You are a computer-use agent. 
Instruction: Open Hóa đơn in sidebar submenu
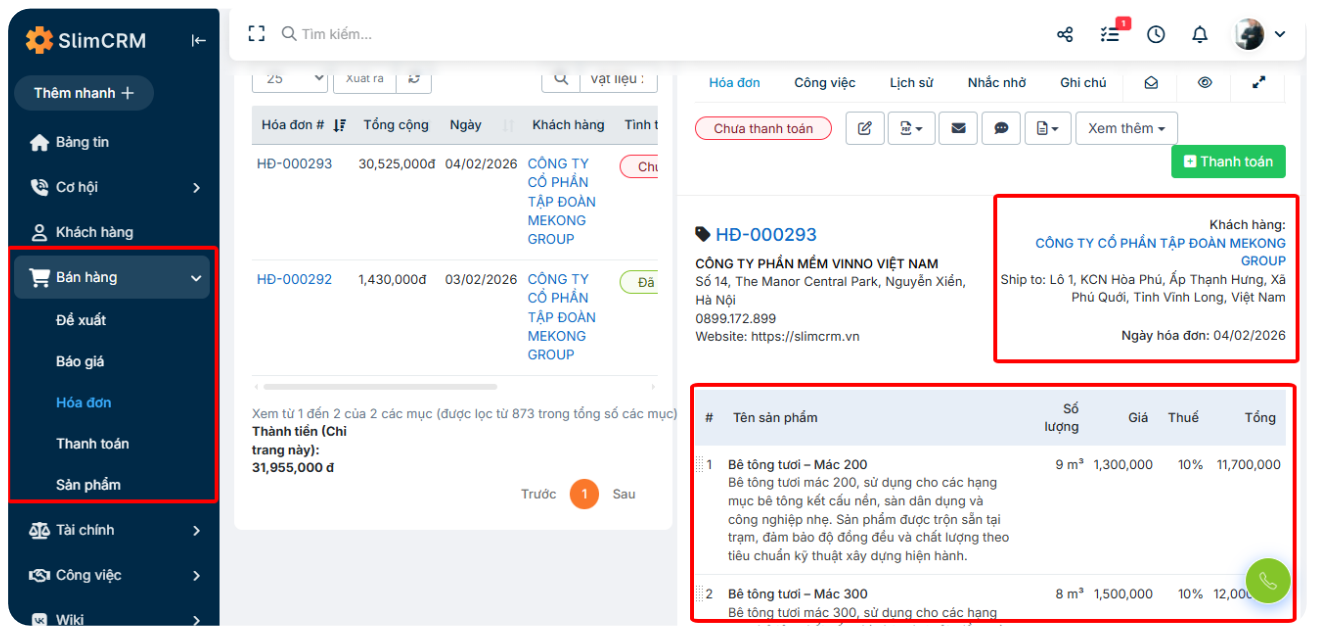point(84,402)
